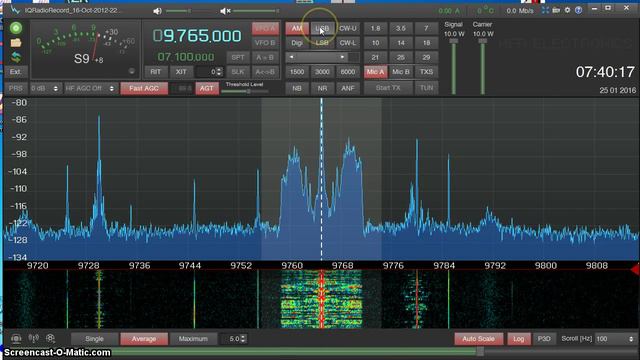The image size is (640, 360).
Task: Switch to Maximum spectrum mode
Action: [x=193, y=339]
